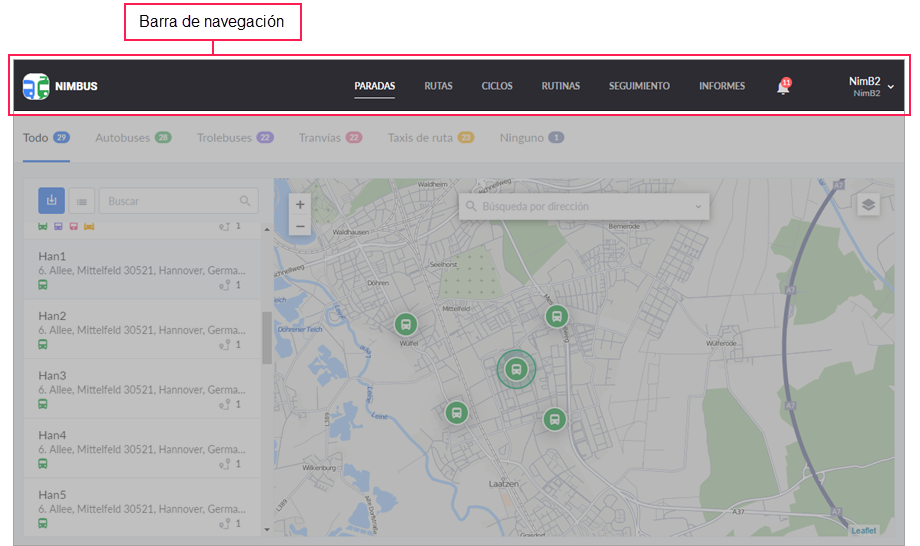This screenshot has width=920, height=546.
Task: Click the blue import stops button
Action: click(51, 201)
